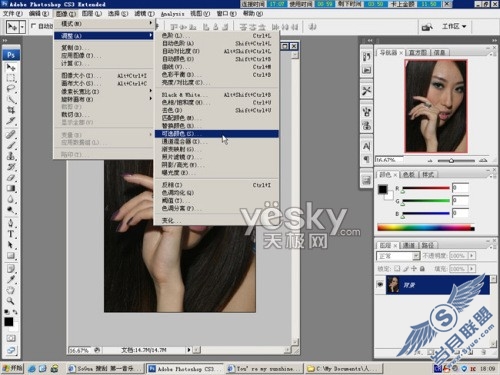Open Adobe Photoshop CS3 taskbar button
Screen dimensions: 500x375
coord(185,369)
